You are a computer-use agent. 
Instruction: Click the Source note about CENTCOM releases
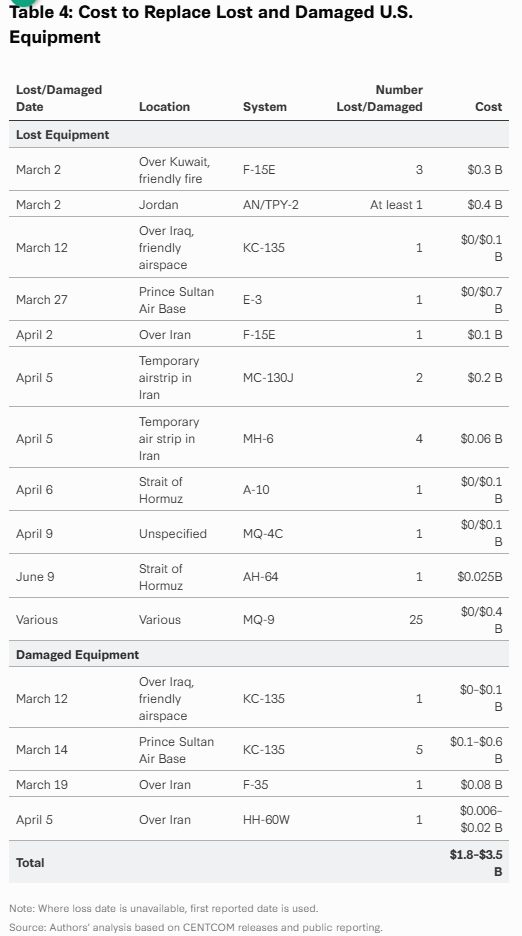[195, 927]
